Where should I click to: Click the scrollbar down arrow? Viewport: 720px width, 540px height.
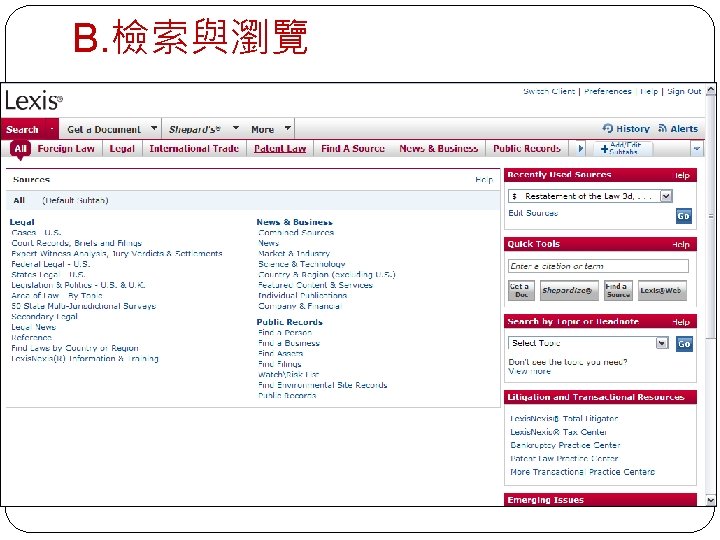[711, 500]
